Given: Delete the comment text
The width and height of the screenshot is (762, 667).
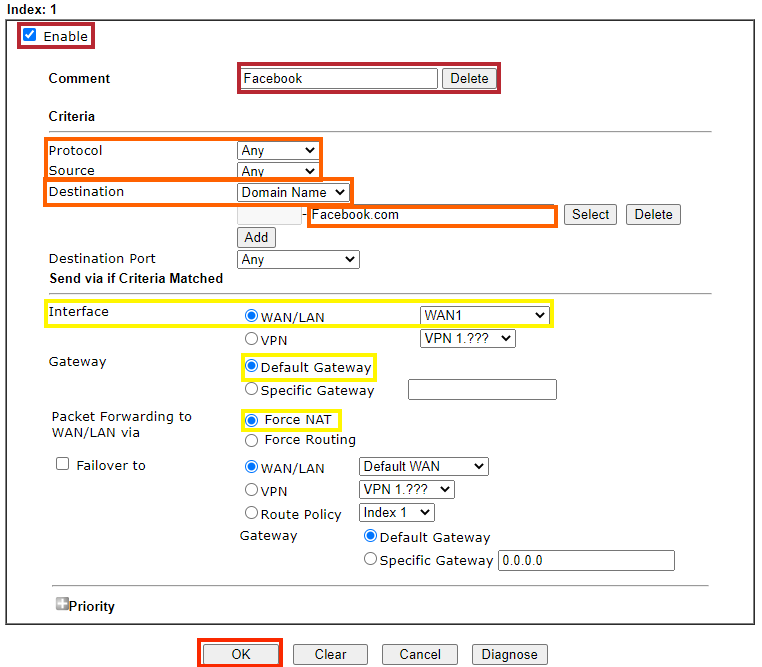Looking at the screenshot, I should 469,78.
